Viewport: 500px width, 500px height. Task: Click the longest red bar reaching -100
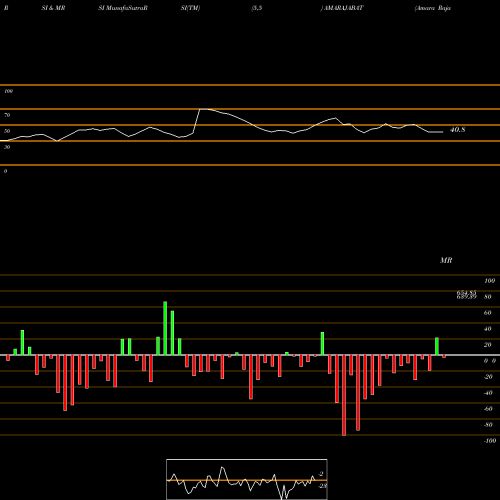[344, 395]
